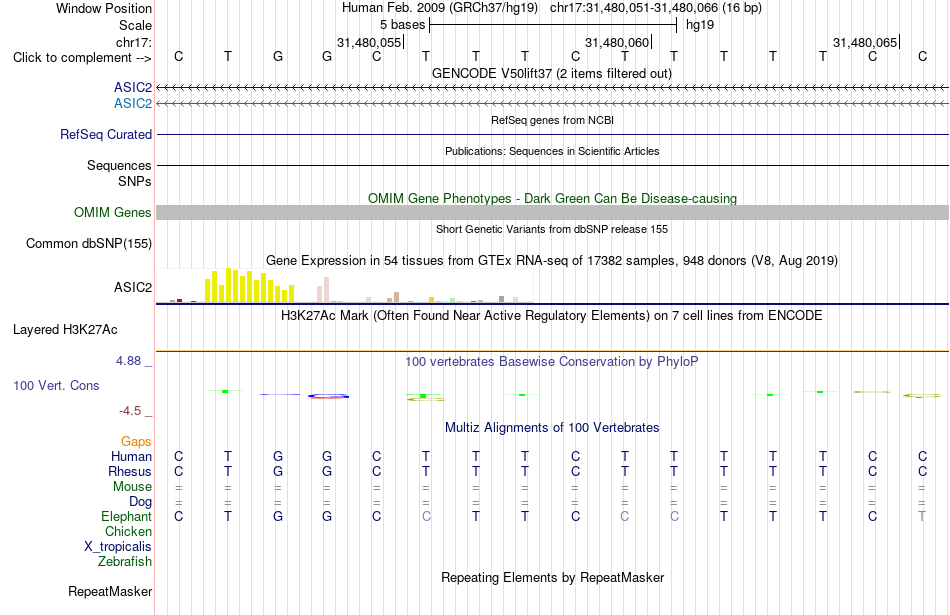Viewport: 950px width, 615px height.
Task: Click the chr17: ruler label
Action: tap(133, 42)
